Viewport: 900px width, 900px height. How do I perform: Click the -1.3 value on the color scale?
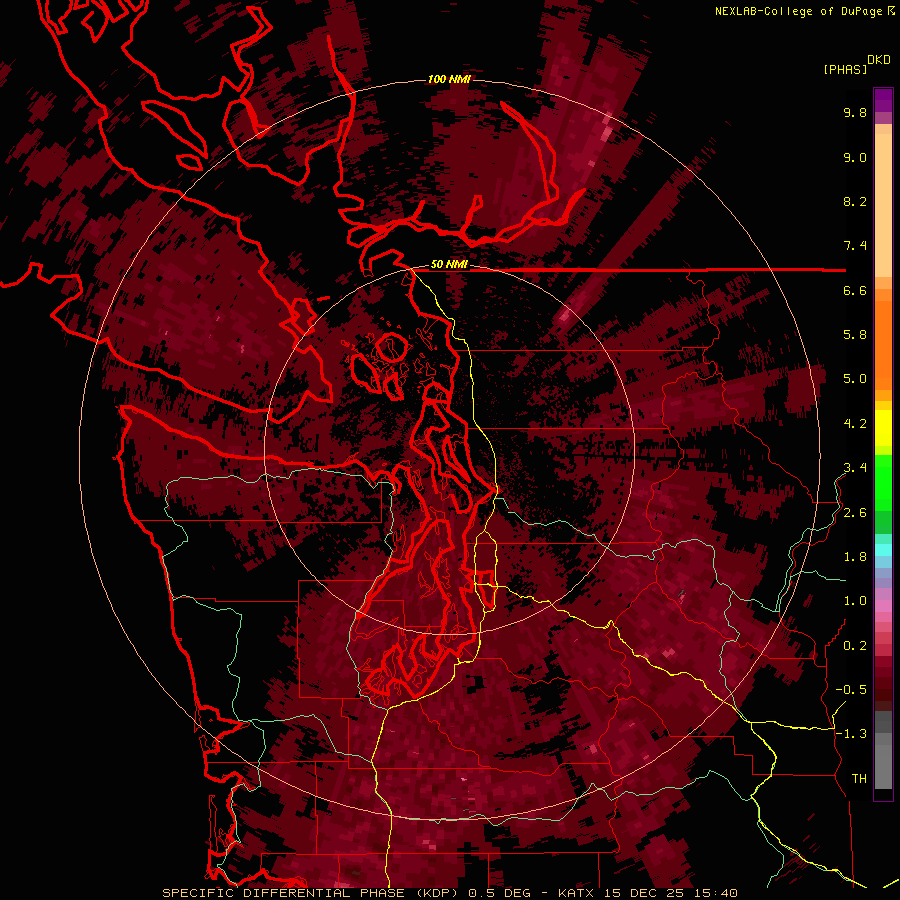[851, 734]
